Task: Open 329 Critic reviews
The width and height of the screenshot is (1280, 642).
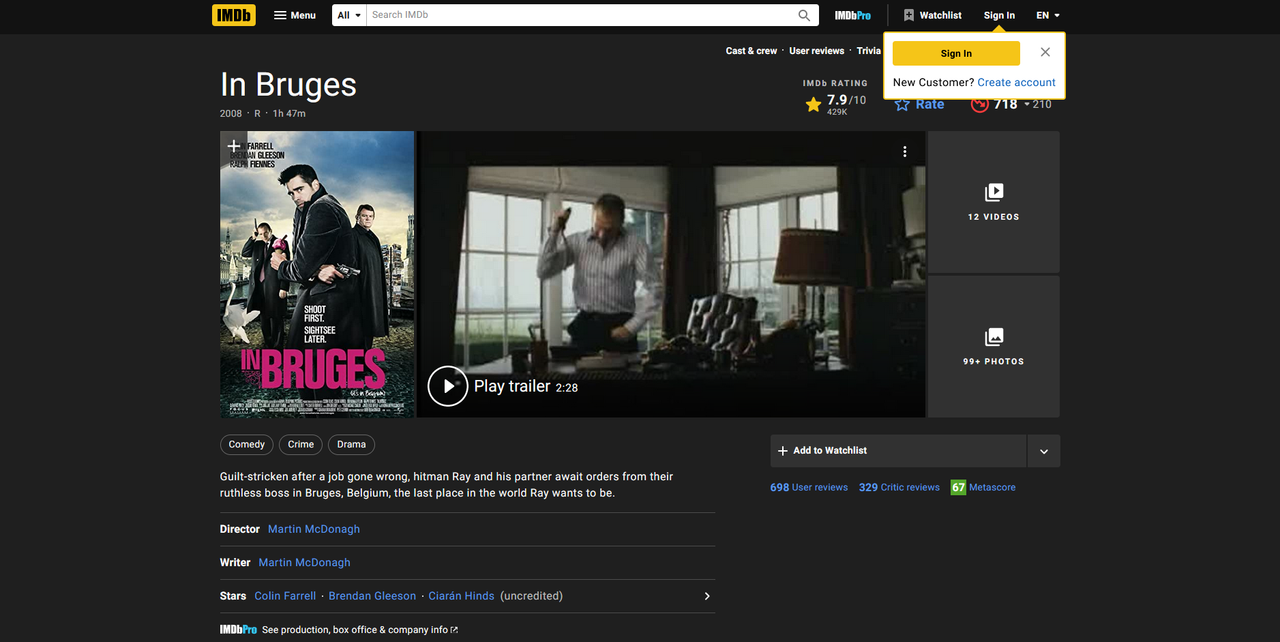Action: (x=899, y=487)
